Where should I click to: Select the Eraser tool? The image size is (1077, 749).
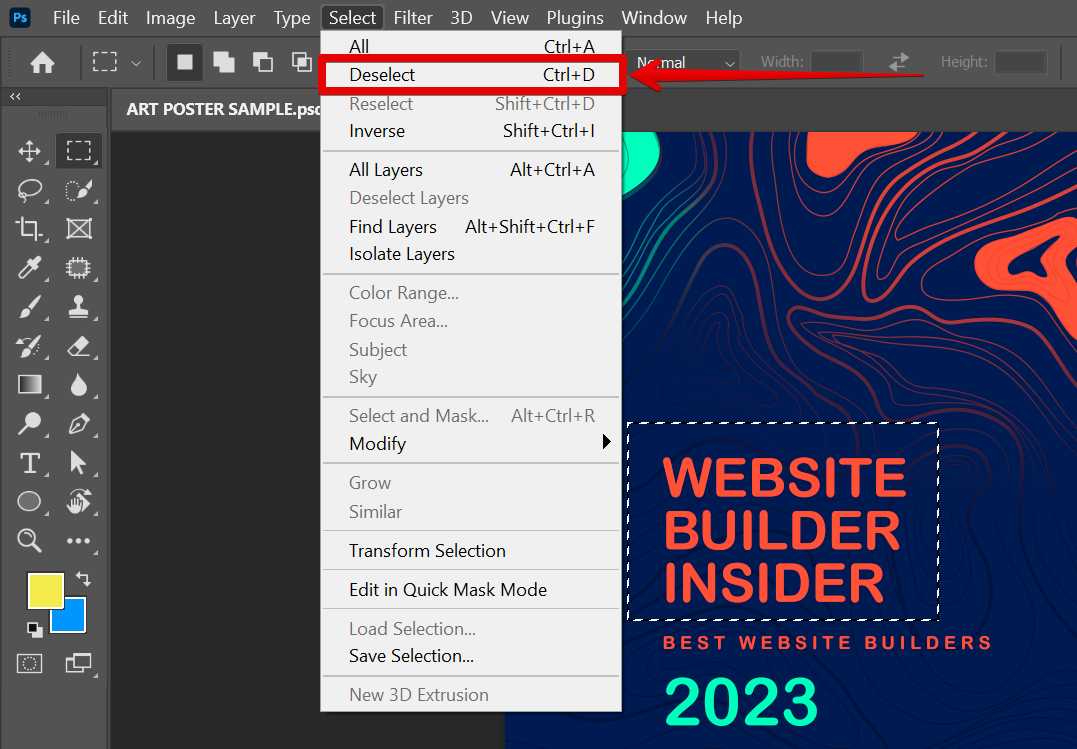click(80, 346)
